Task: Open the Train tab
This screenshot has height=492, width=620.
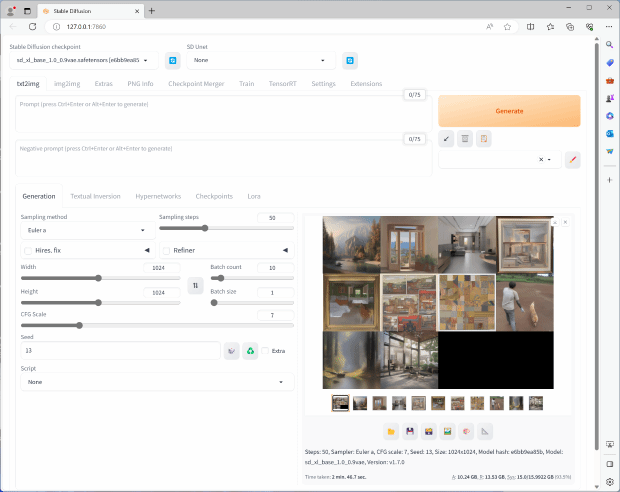Action: (246, 83)
